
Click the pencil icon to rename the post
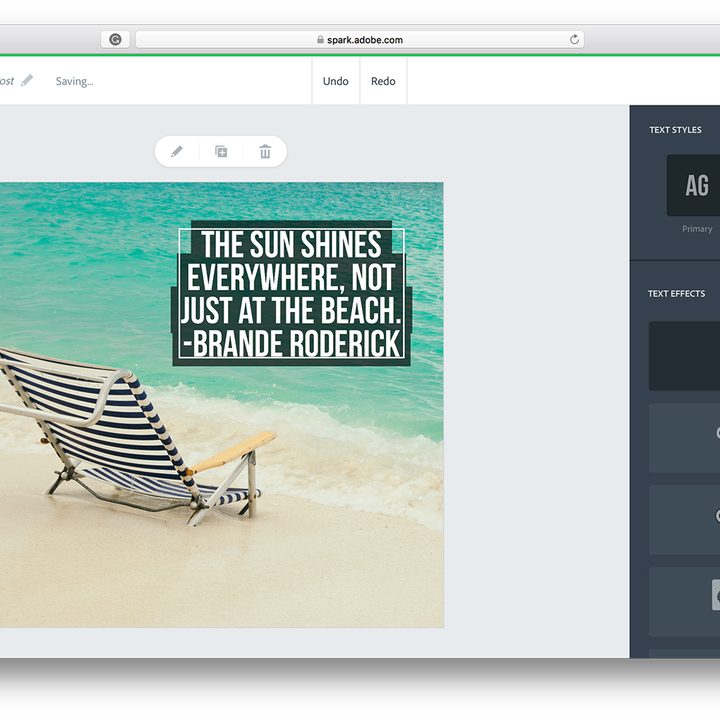pos(27,80)
